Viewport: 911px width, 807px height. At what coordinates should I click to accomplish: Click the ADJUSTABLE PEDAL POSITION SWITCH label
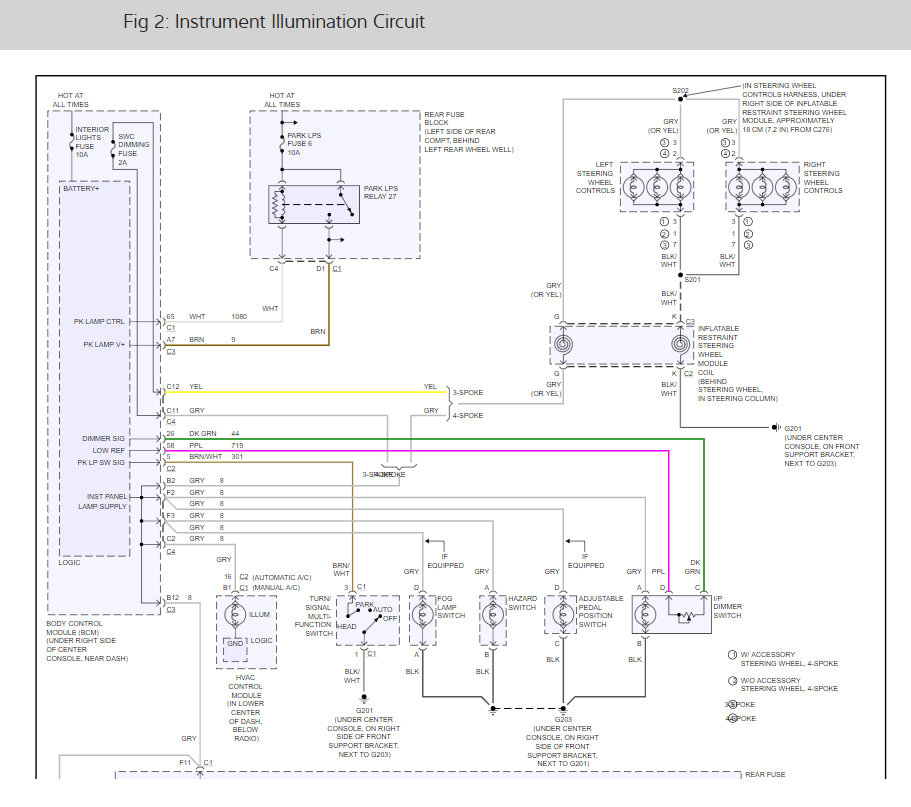click(600, 611)
